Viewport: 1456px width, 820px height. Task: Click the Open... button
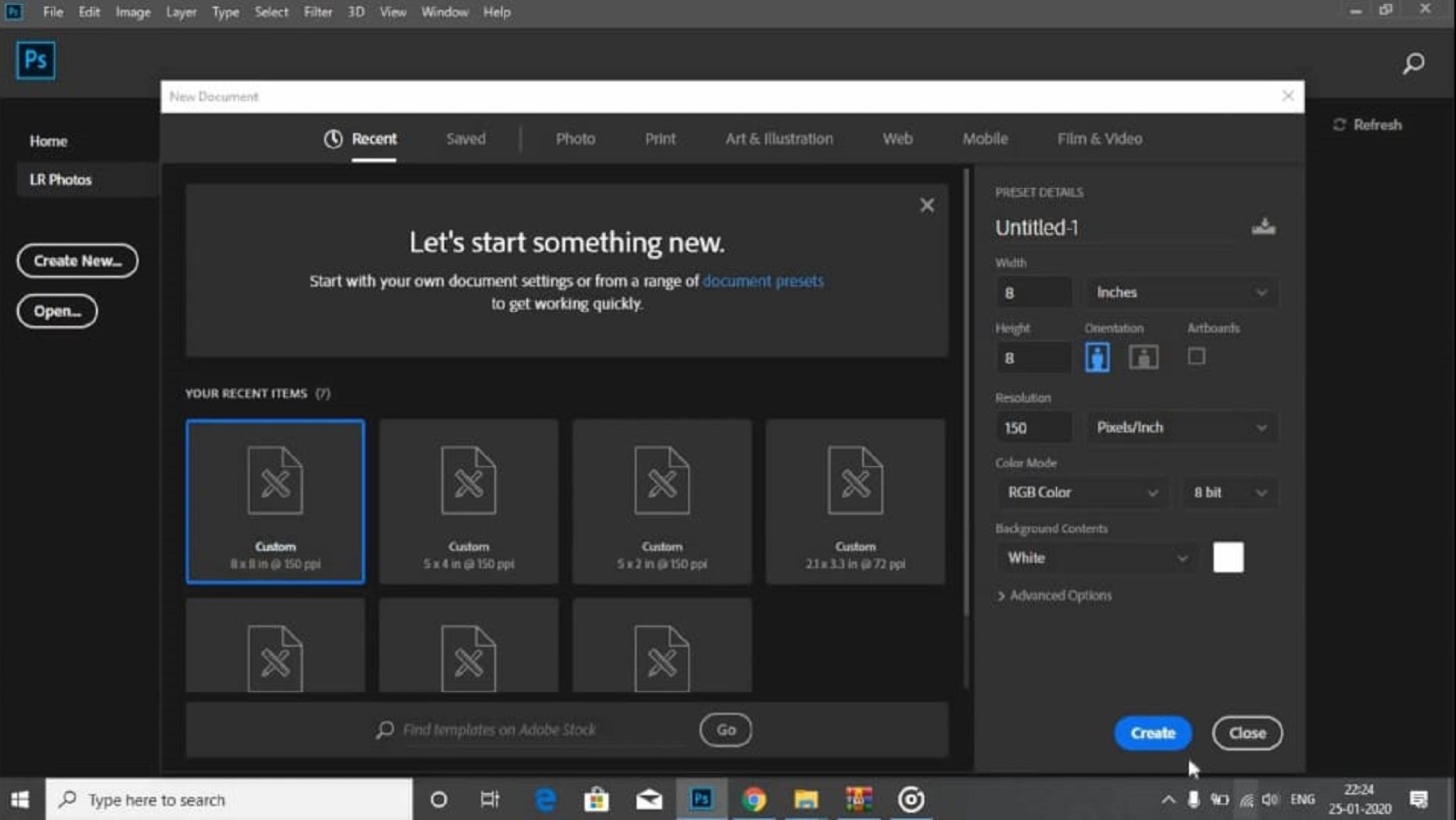[57, 311]
